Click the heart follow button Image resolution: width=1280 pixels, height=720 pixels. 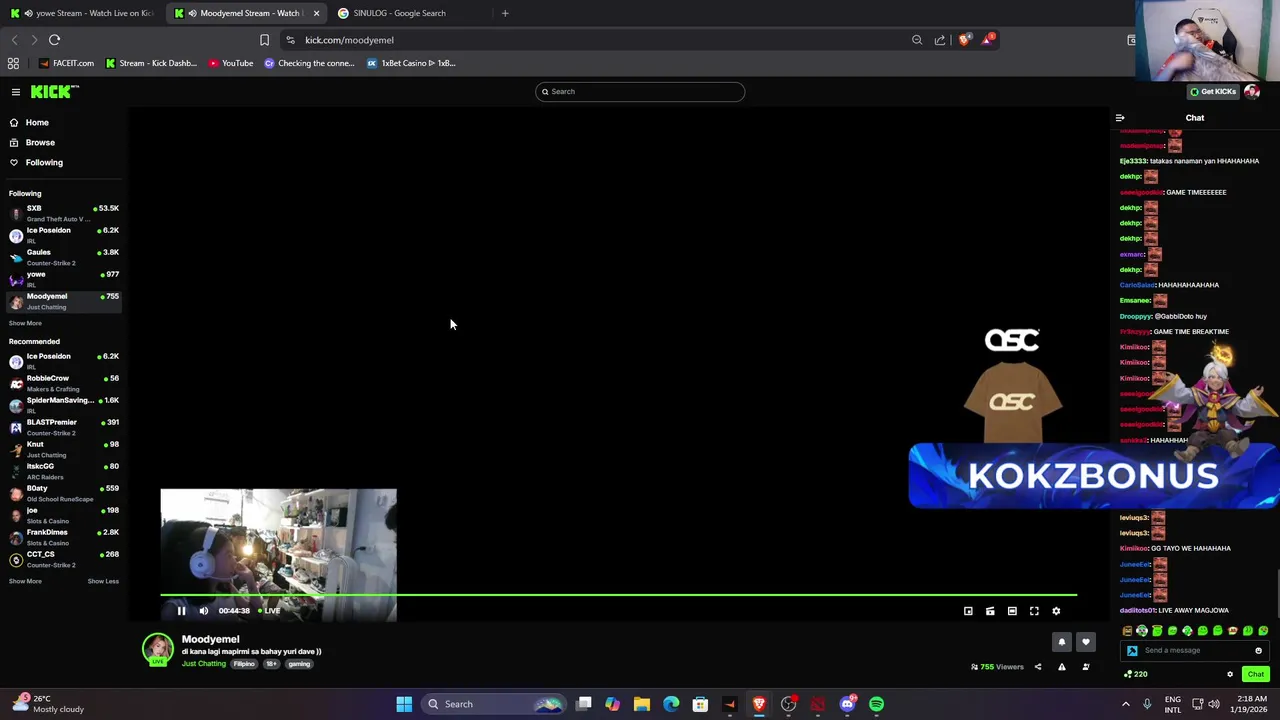click(1086, 642)
